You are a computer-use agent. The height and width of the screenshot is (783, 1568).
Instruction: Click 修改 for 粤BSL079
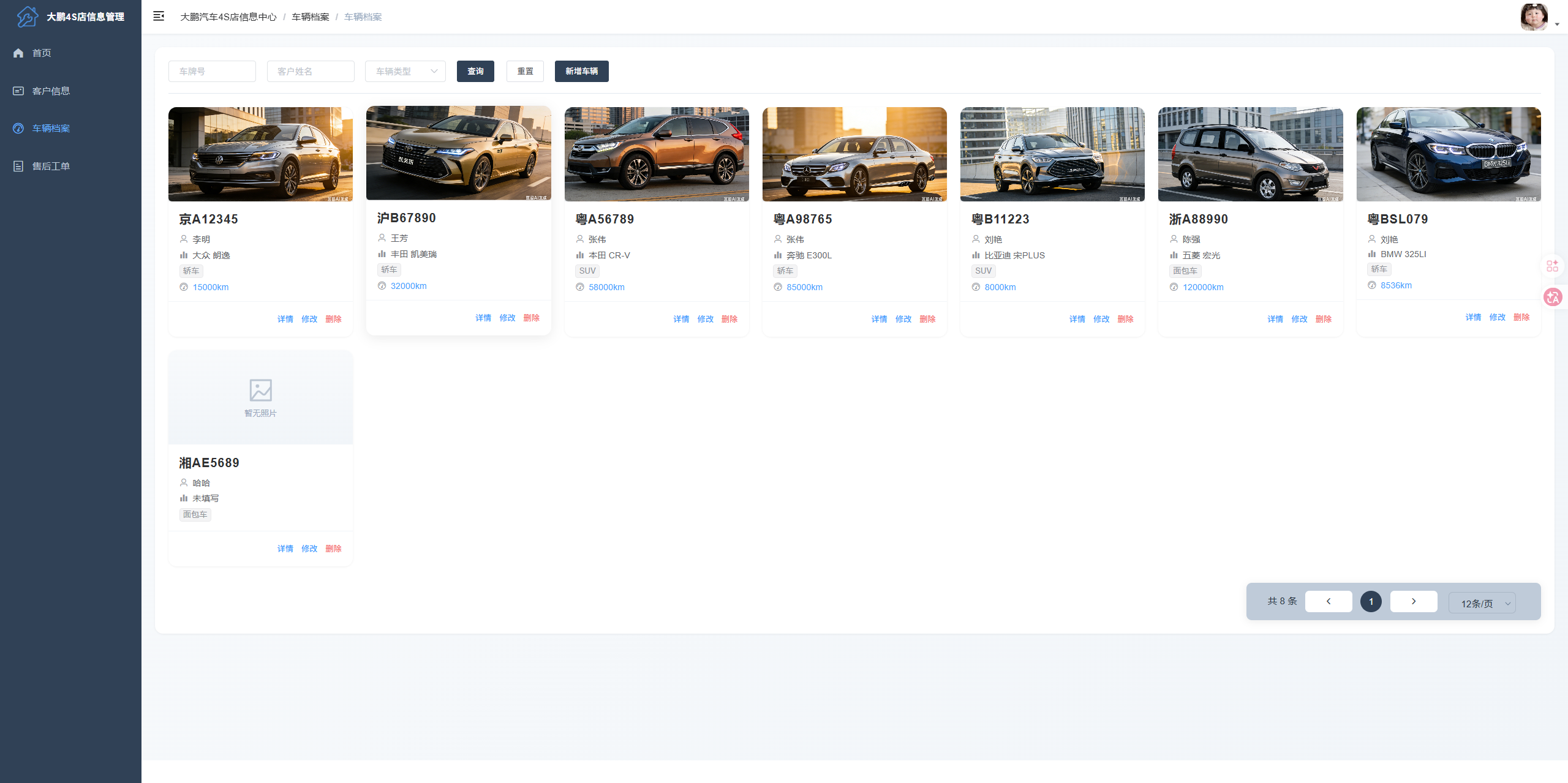coord(1497,317)
